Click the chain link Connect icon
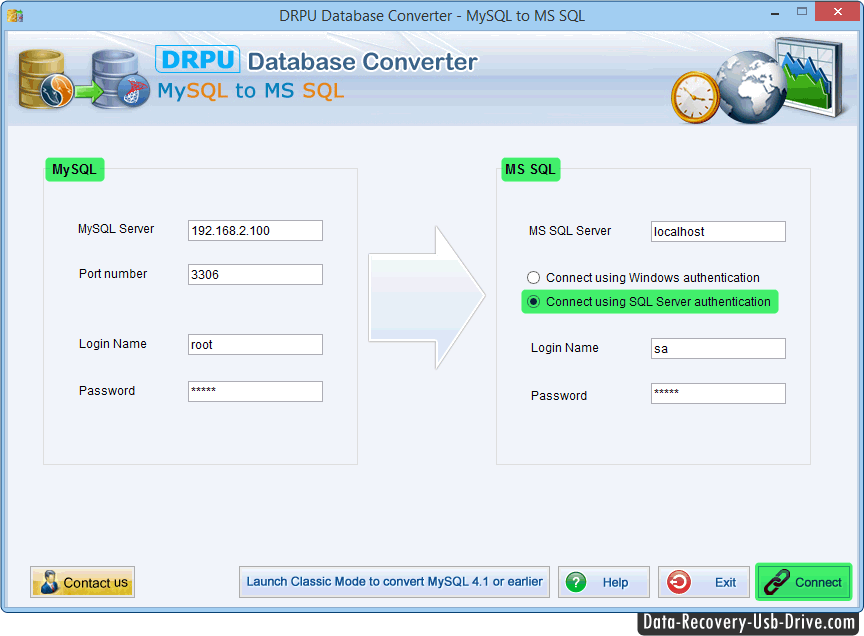 777,582
